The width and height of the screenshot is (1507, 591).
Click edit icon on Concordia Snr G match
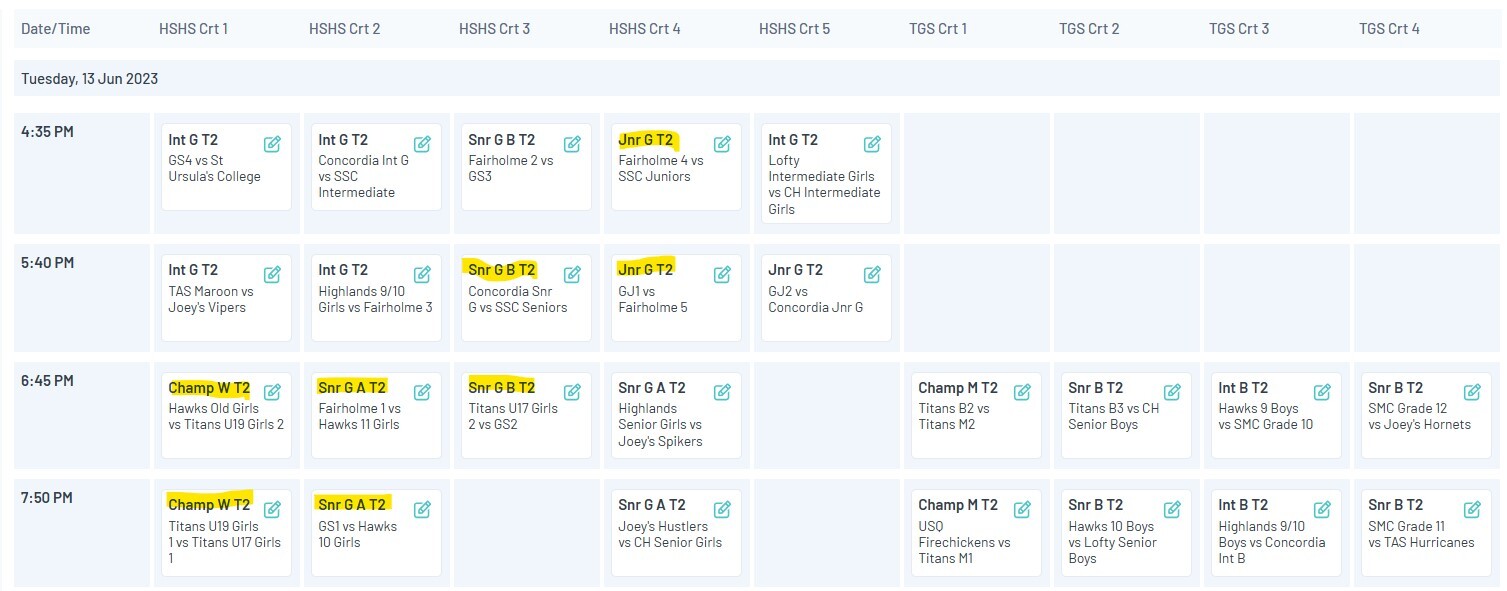pos(572,274)
